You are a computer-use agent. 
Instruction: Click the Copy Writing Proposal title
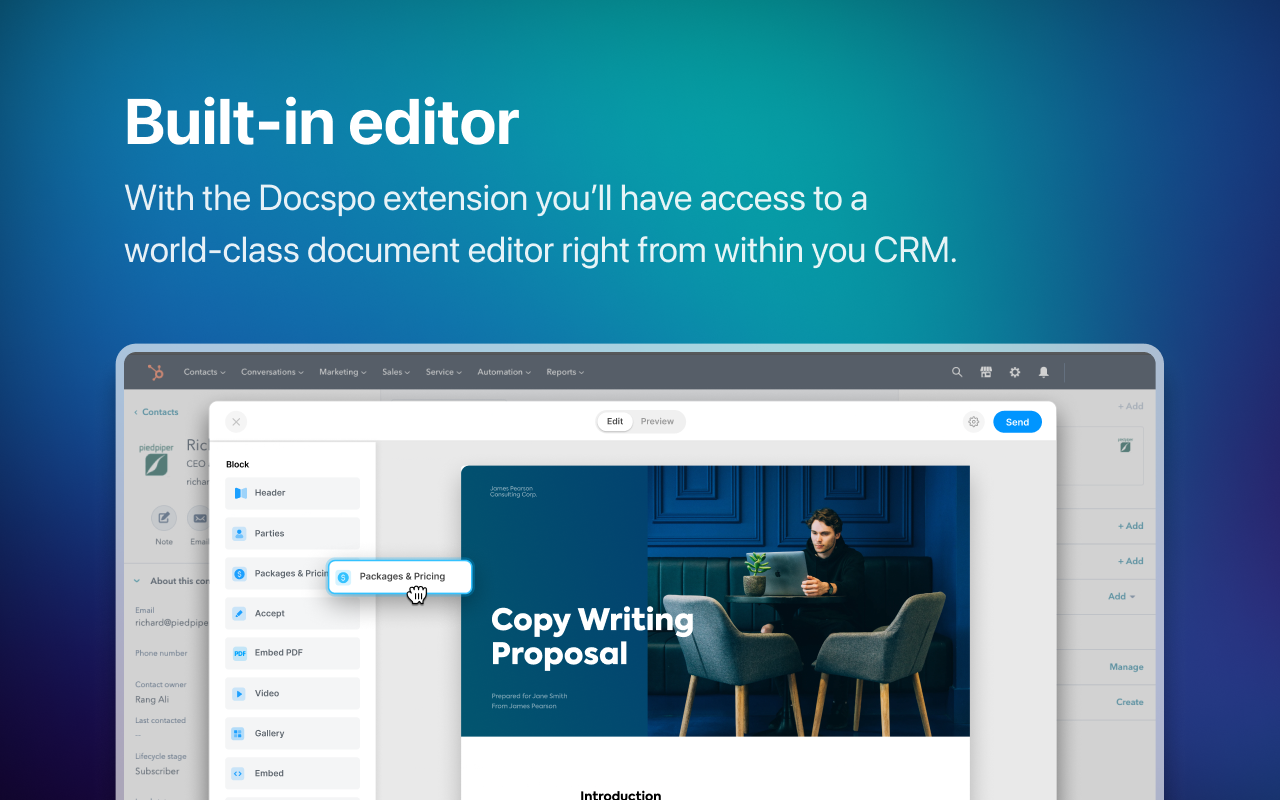tap(592, 636)
